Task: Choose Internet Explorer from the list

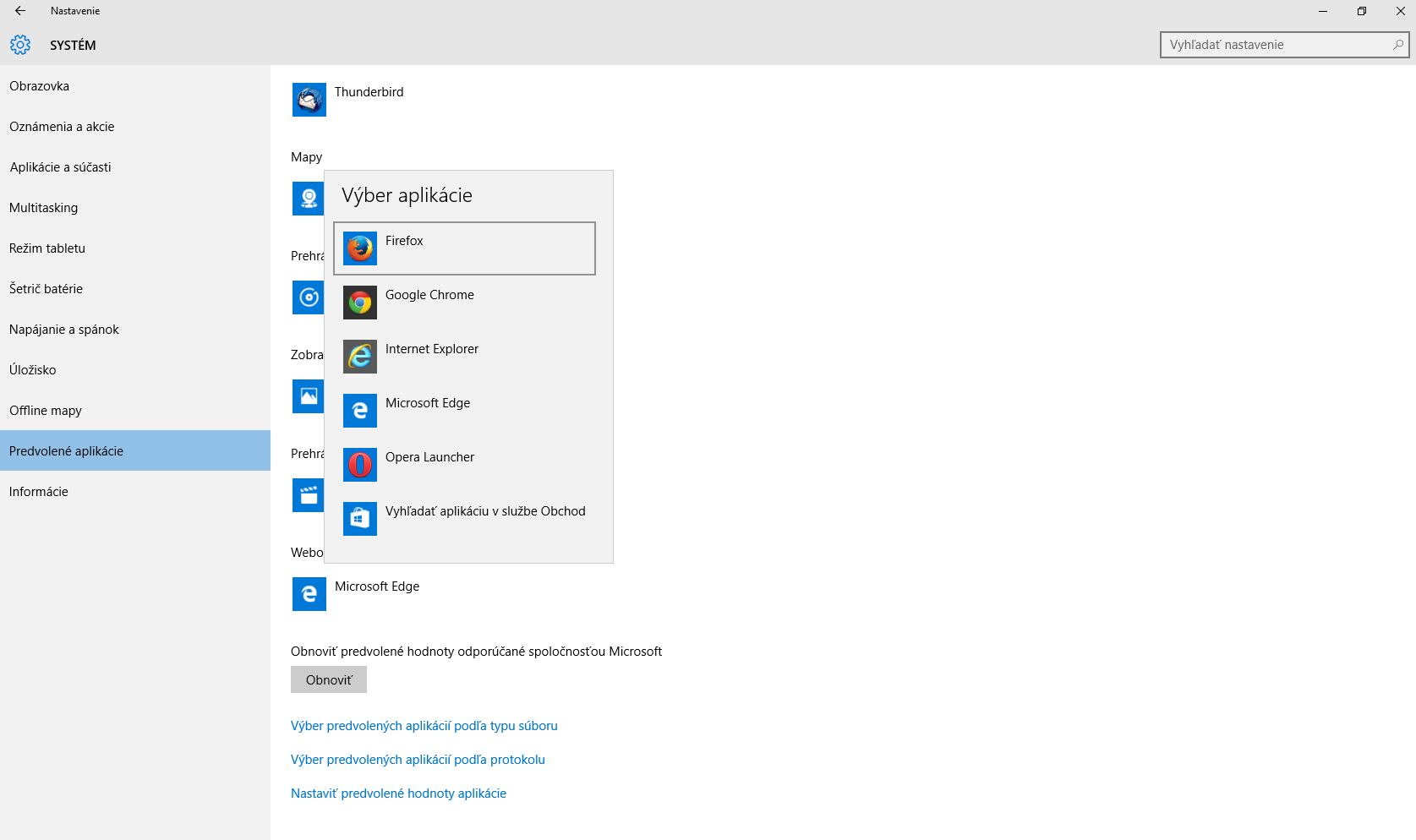Action: click(464, 357)
